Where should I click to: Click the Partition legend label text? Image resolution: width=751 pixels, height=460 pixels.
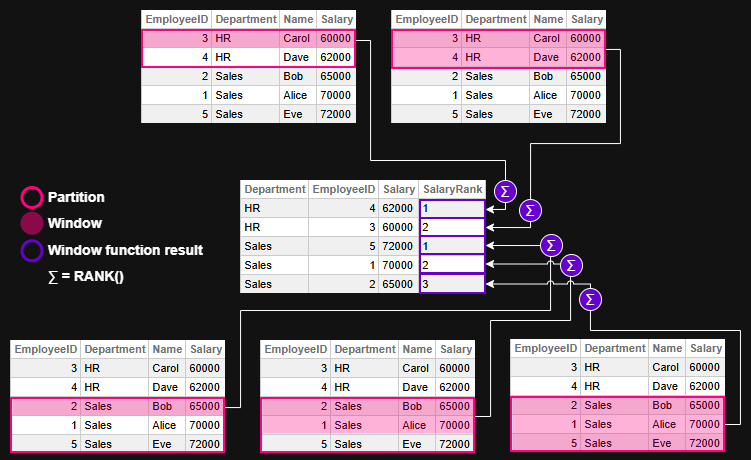tap(76, 198)
